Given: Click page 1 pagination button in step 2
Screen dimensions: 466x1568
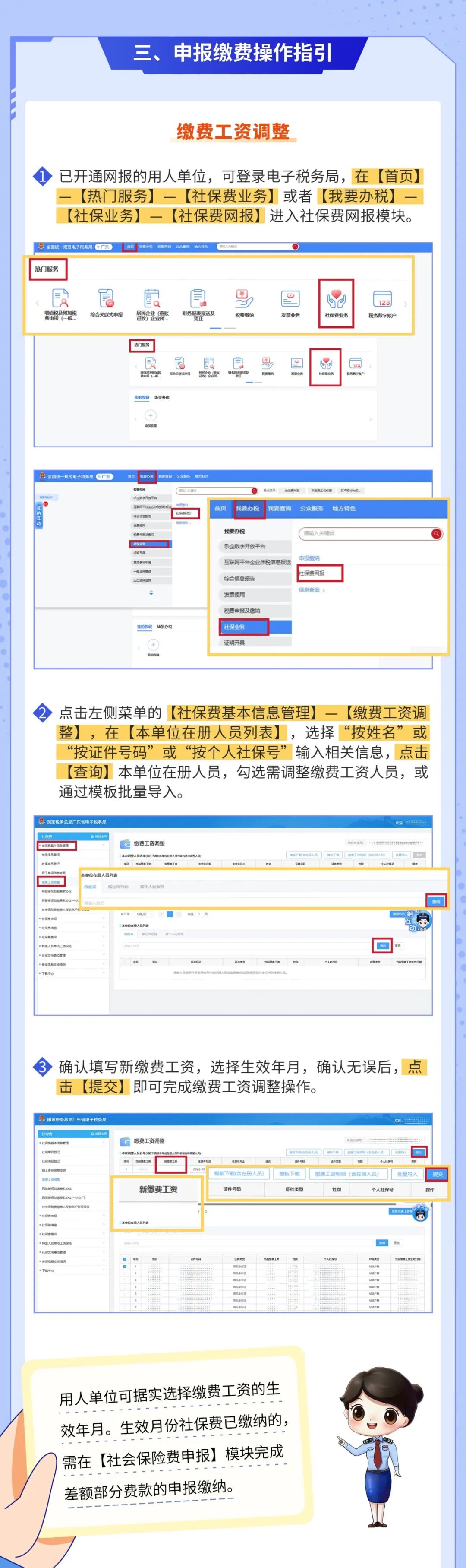Looking at the screenshot, I should click(170, 914).
